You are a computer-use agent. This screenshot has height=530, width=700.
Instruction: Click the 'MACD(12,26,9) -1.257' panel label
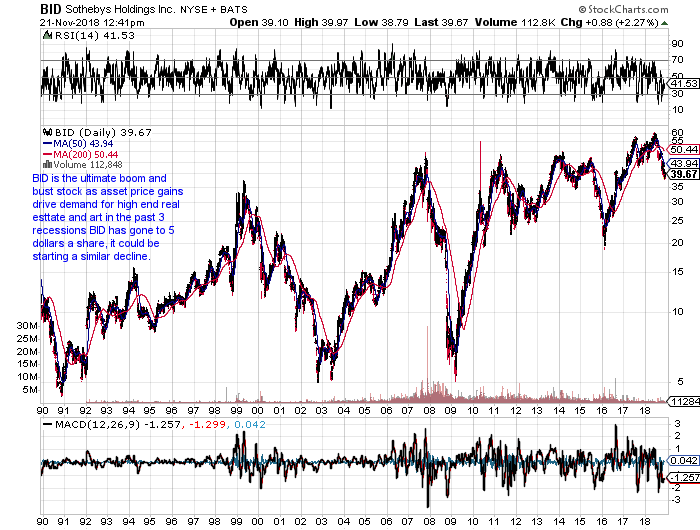pyautogui.click(x=118, y=425)
